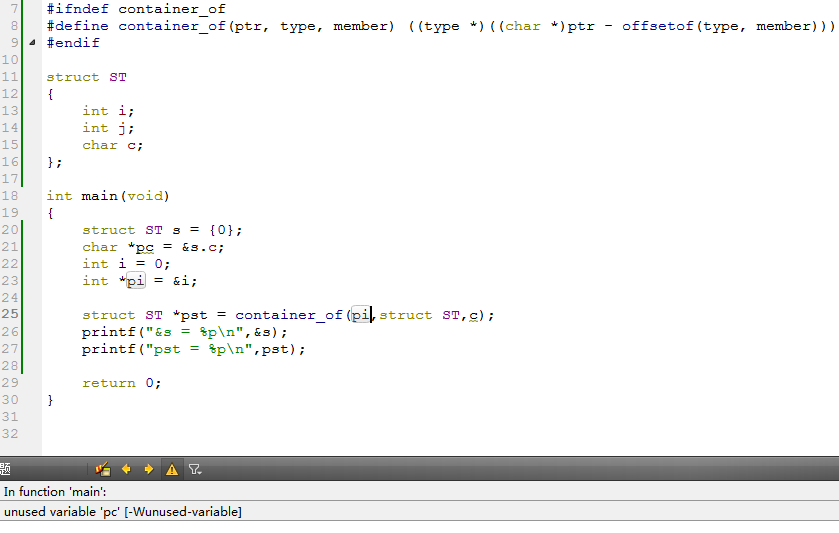Screen dimensions: 839x533
Task: Select the "unused variable 'pc'" warning row
Action: tap(420, 512)
